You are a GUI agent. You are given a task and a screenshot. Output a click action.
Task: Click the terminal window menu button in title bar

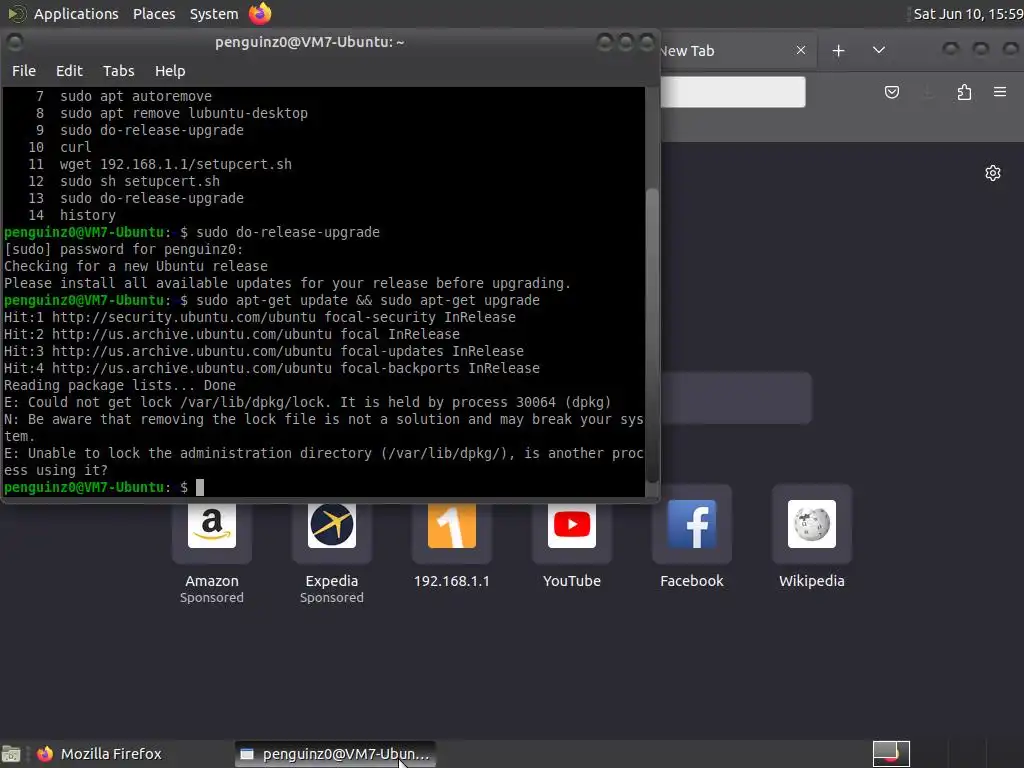click(x=14, y=42)
